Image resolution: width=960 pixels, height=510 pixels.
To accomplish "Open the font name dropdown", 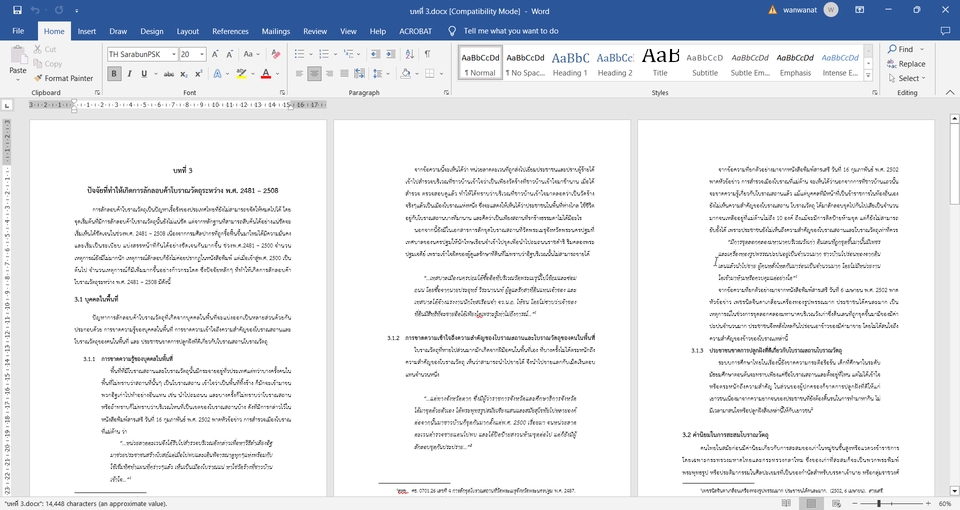I will coord(174,54).
